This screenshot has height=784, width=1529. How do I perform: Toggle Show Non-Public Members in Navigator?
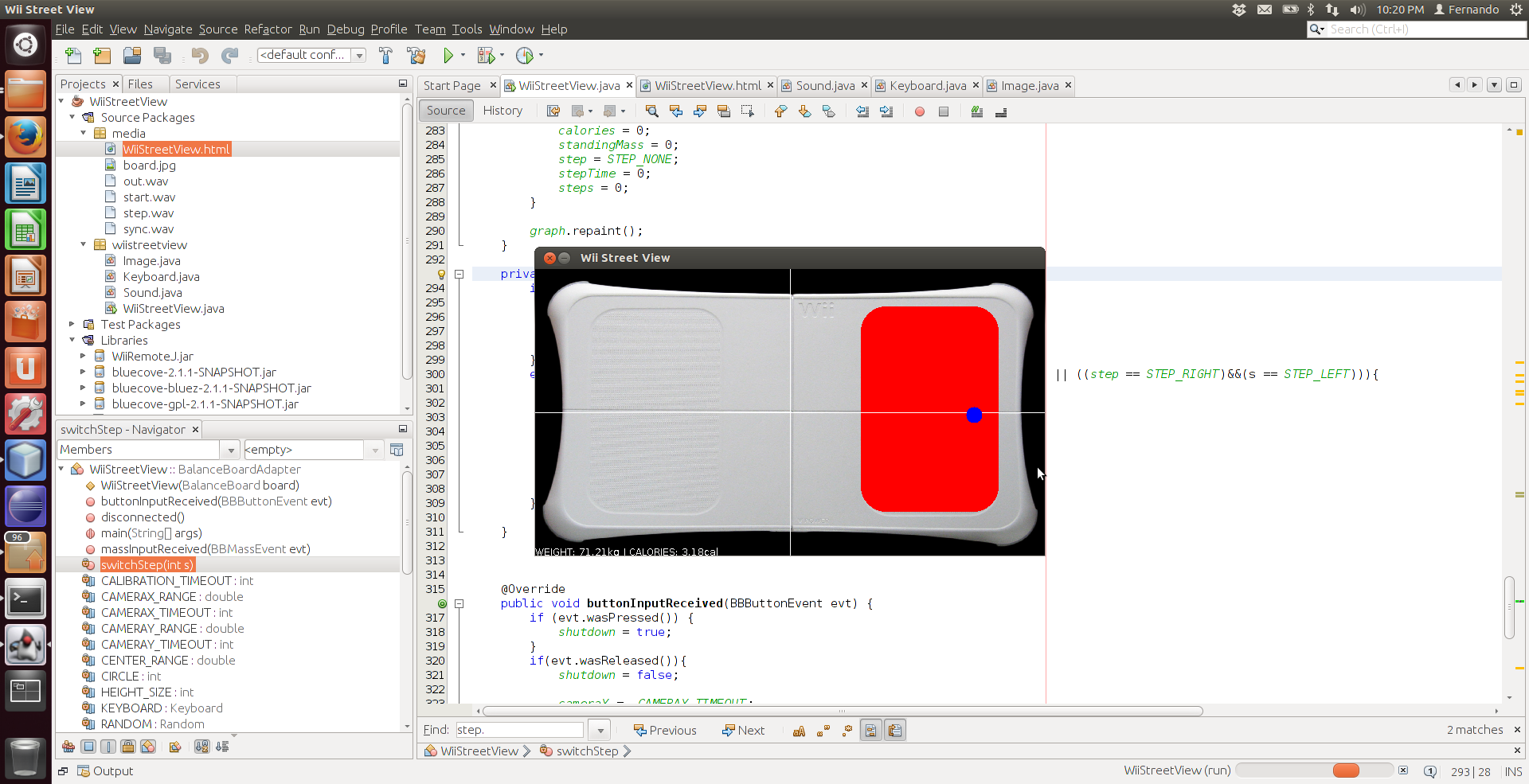[128, 747]
